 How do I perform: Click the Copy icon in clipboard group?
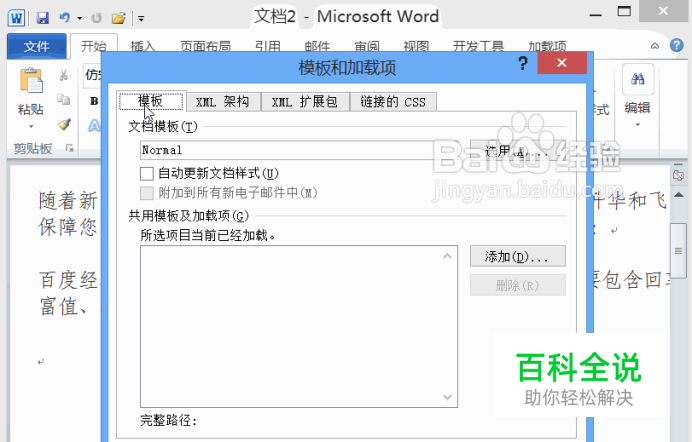64,100
